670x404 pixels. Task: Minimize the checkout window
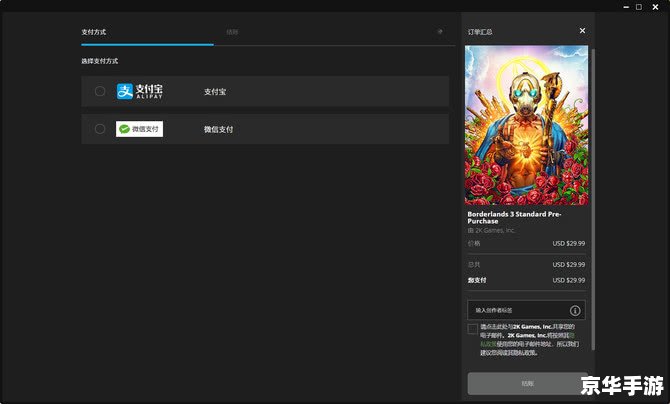[x=626, y=7]
